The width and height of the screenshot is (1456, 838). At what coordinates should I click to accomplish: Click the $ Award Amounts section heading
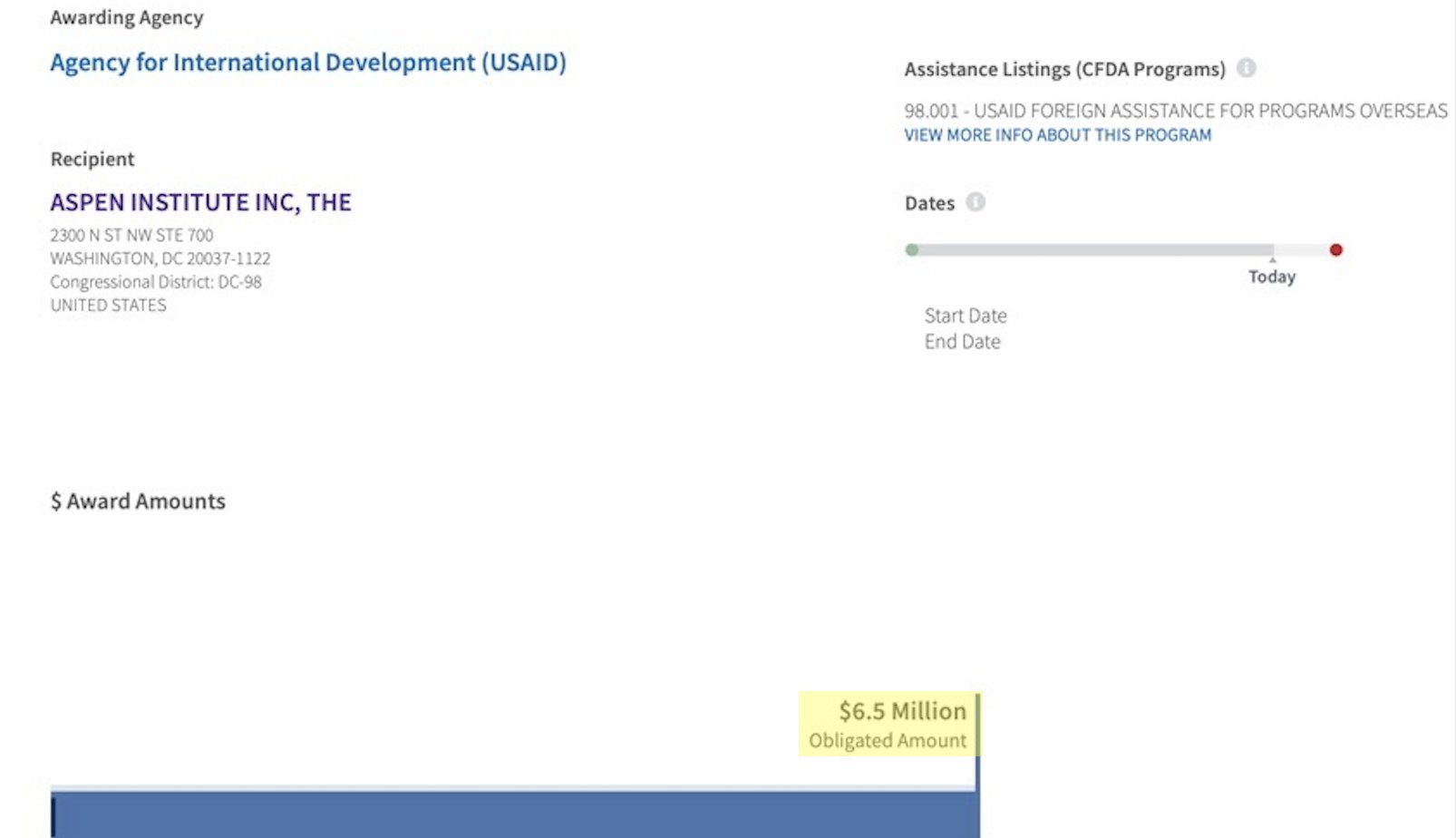pos(138,502)
